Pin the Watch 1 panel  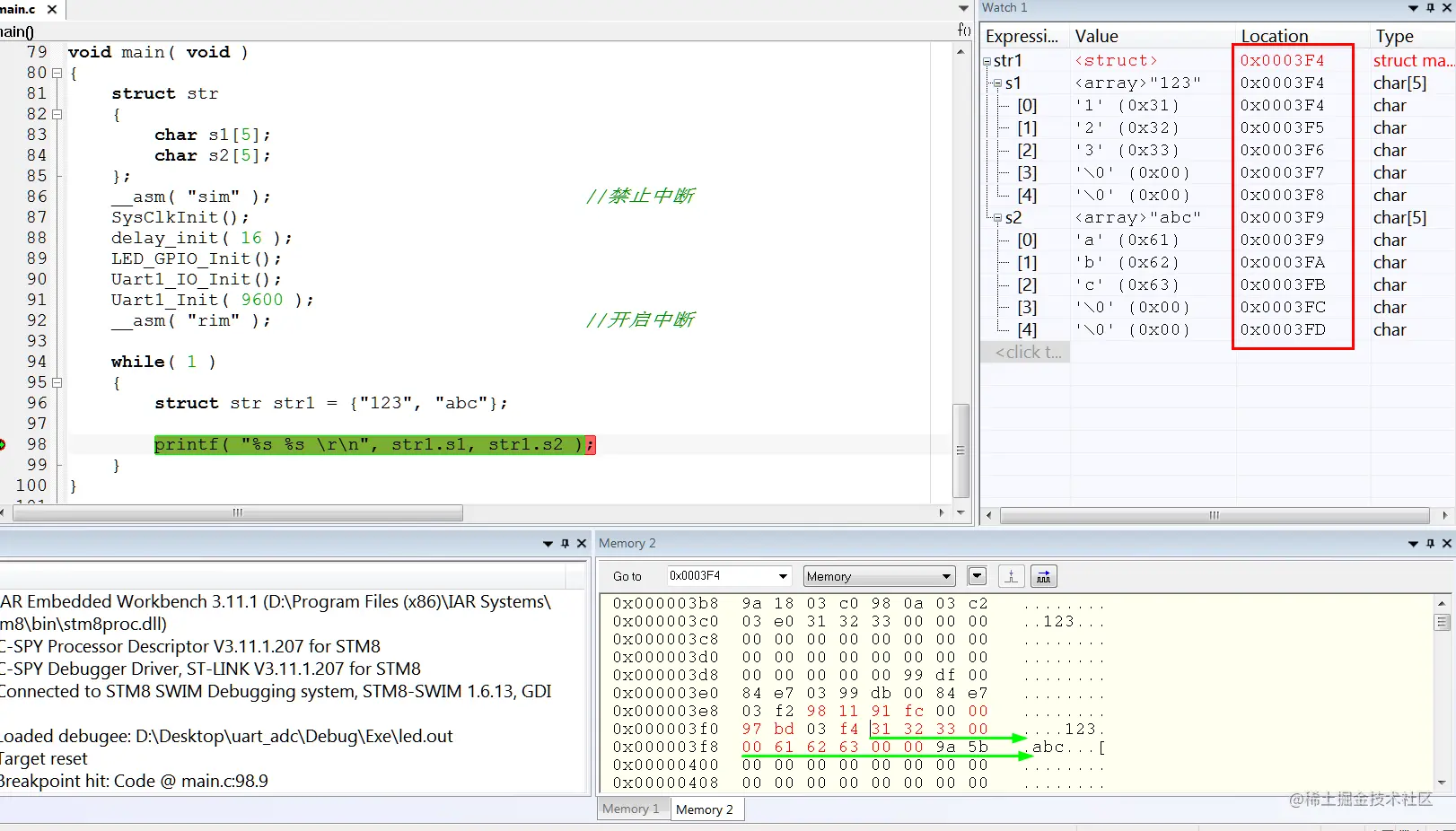tap(1430, 8)
